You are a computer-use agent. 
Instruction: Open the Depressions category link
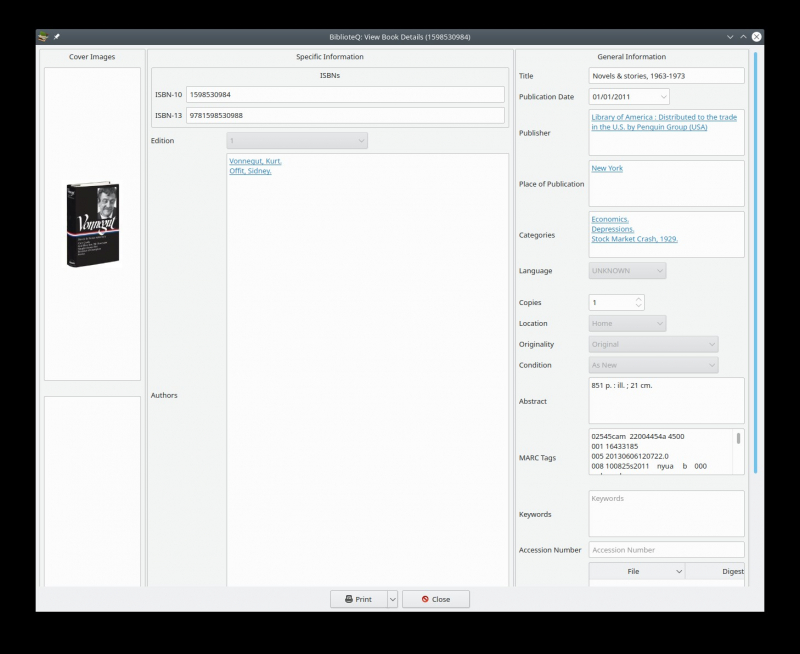pyautogui.click(x=613, y=229)
